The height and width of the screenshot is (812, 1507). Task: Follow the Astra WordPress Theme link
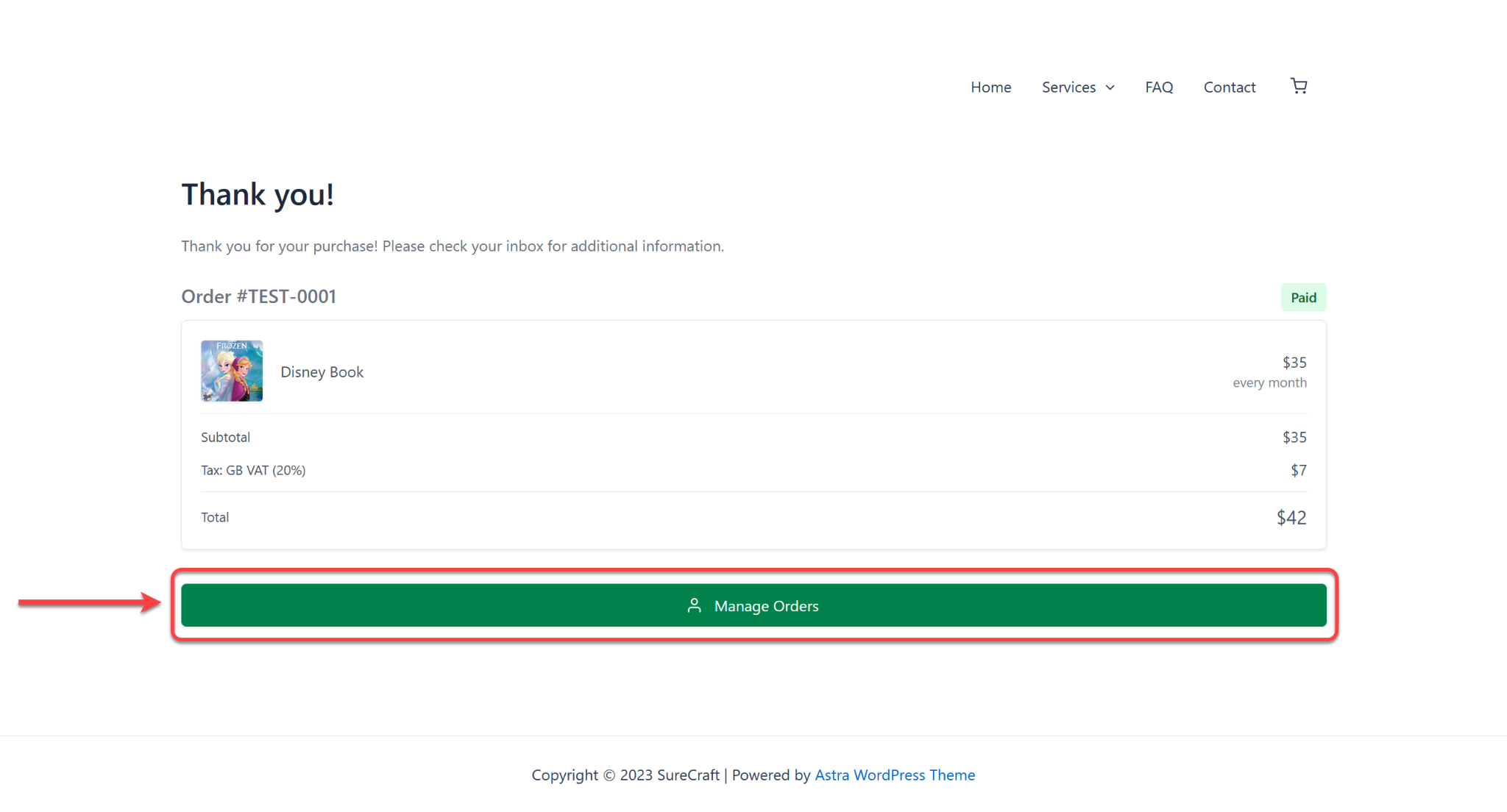pos(895,774)
